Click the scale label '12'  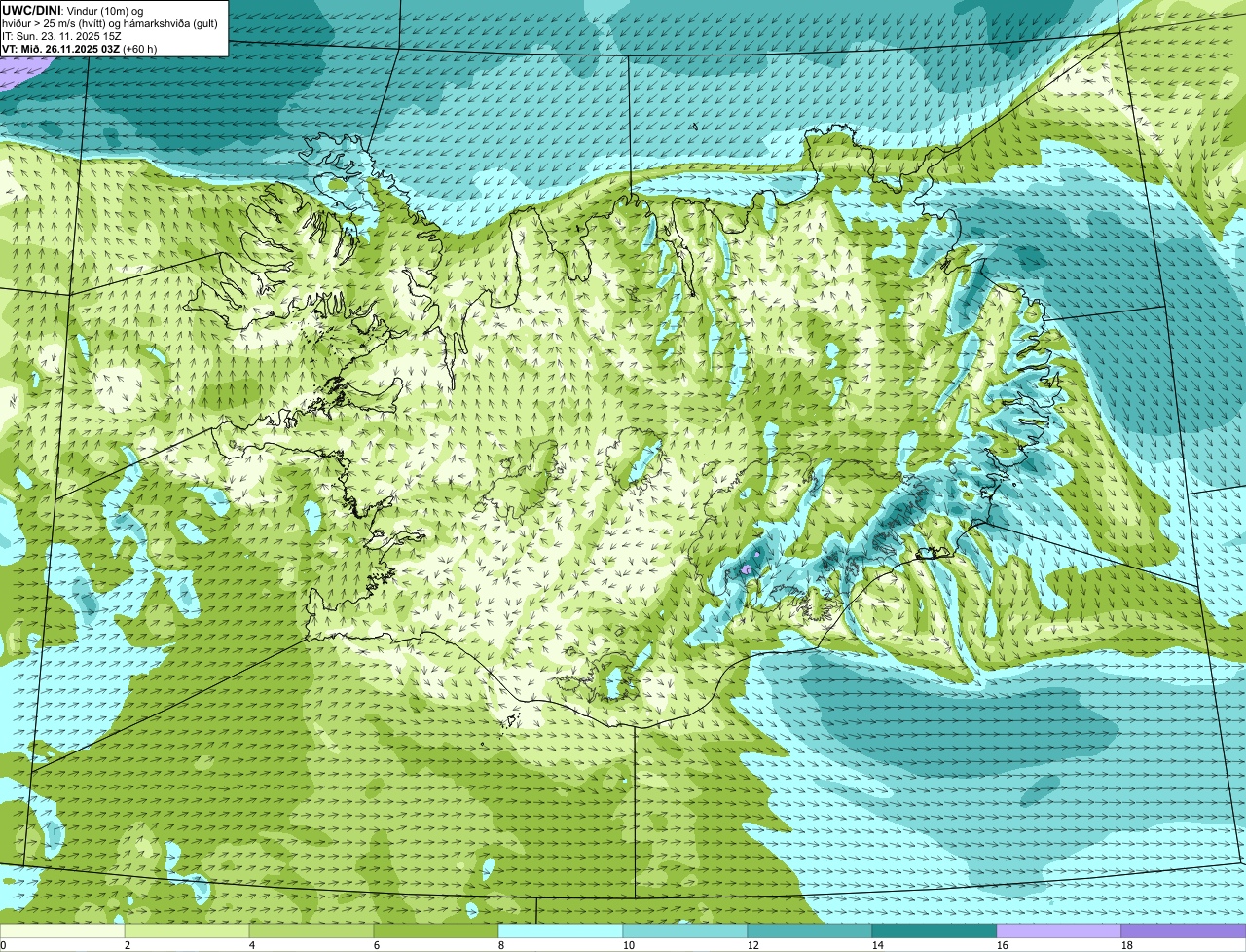pyautogui.click(x=753, y=945)
